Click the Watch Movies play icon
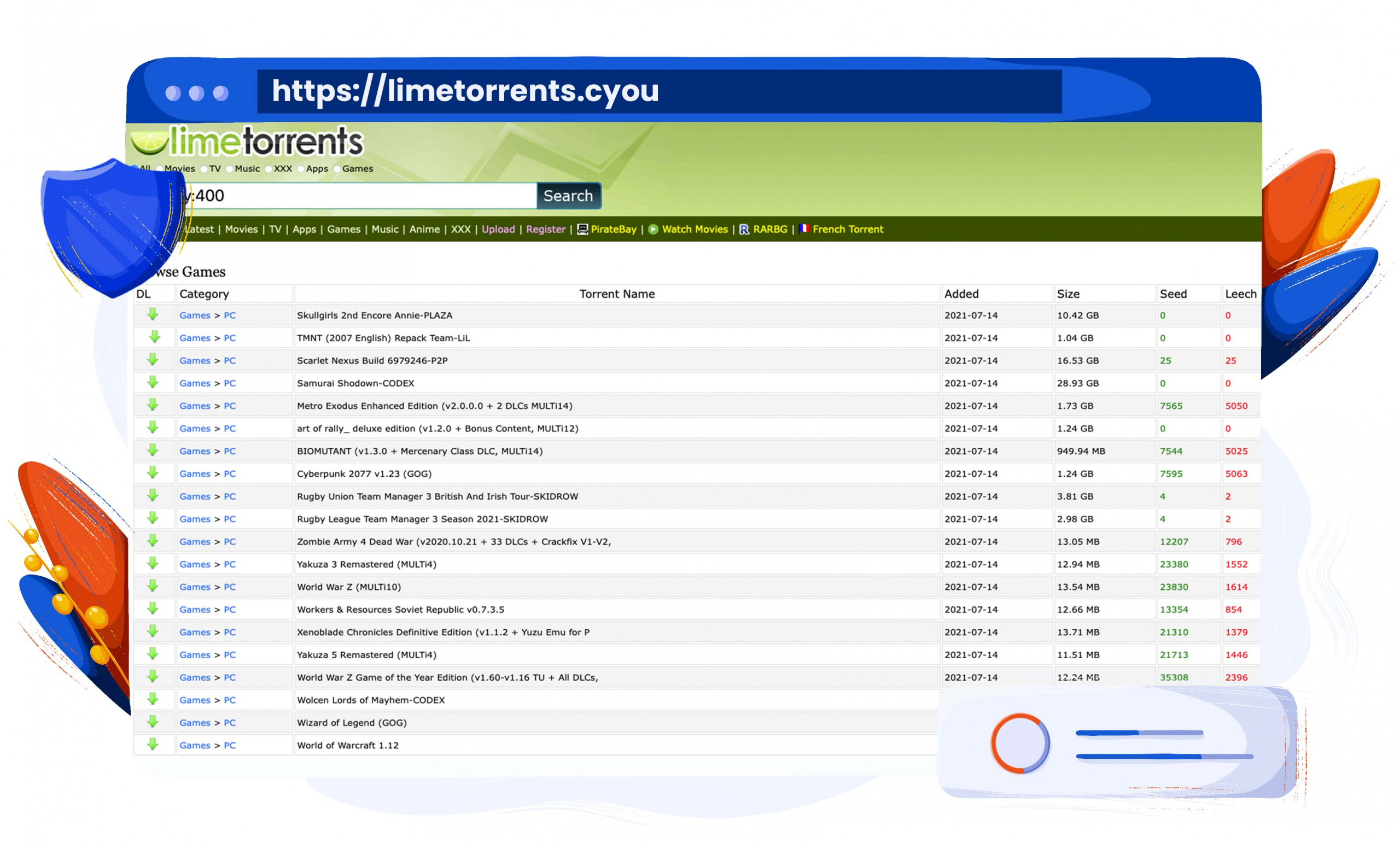The height and width of the screenshot is (843, 1400). click(x=654, y=229)
